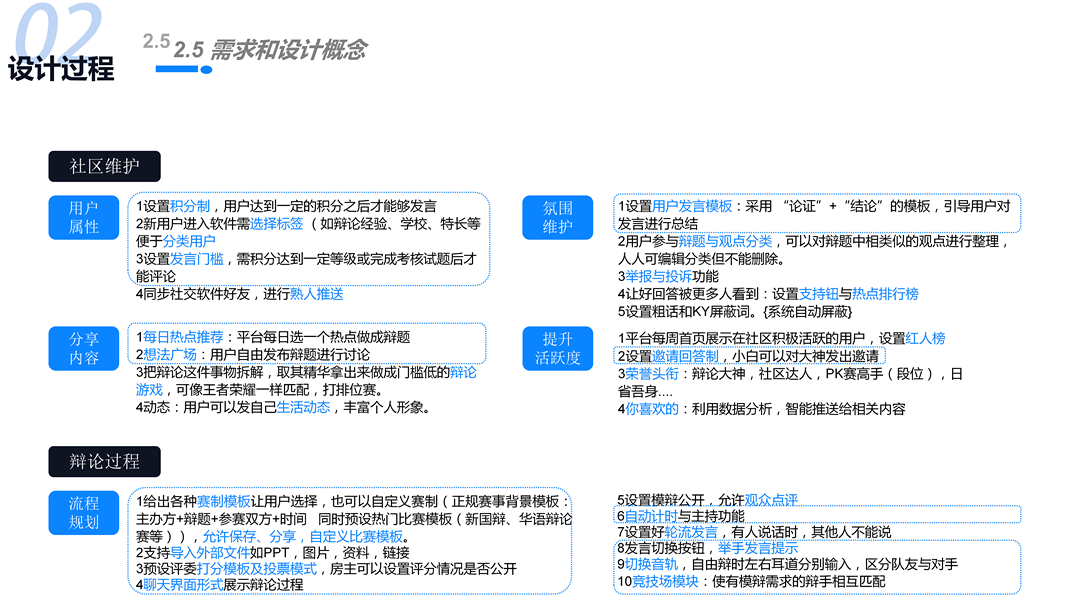Click the blue text 自定义比赛模板
Image resolution: width=1067 pixels, height=600 pixels.
coord(356,537)
